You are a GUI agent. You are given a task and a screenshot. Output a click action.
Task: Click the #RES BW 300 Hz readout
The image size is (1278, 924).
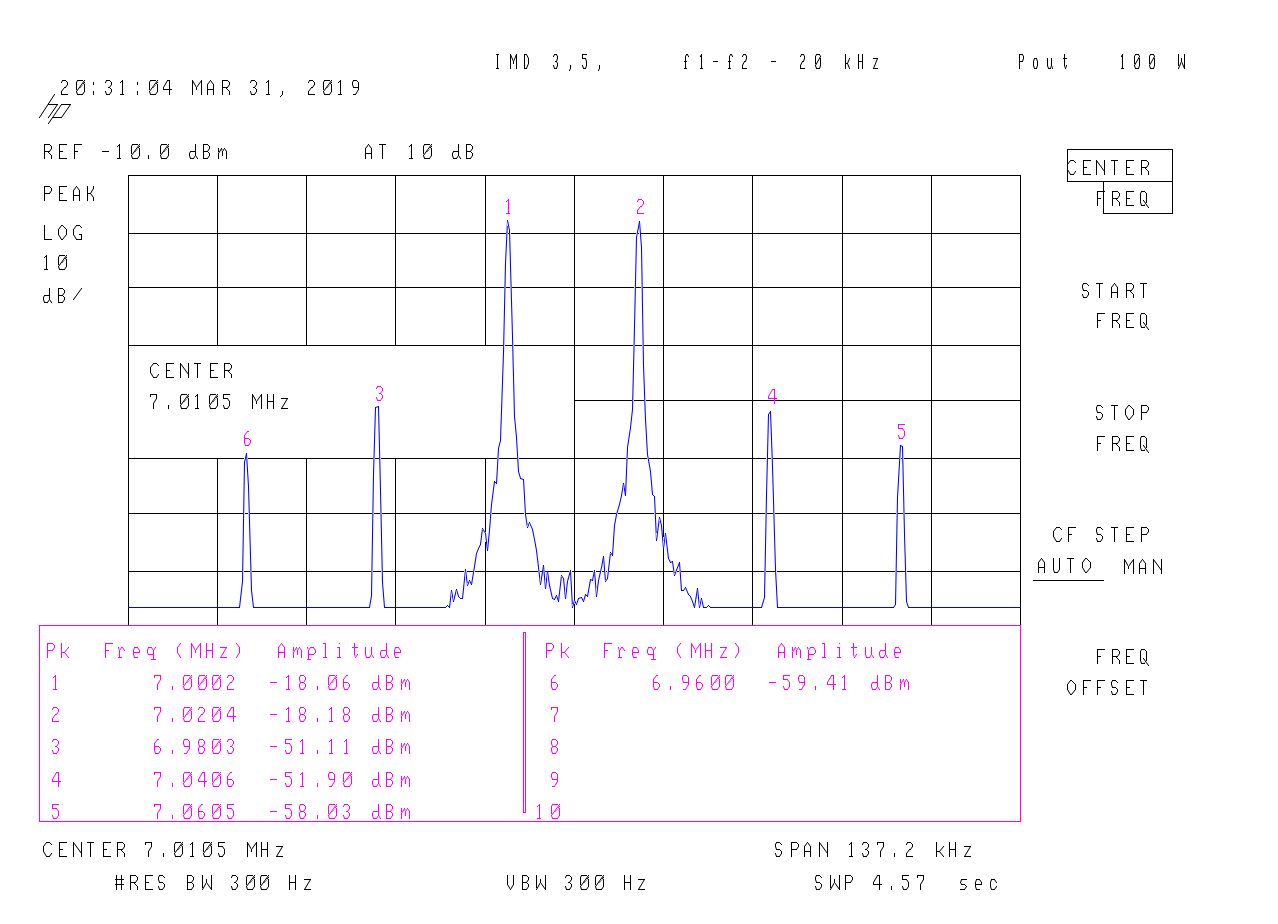coord(214,883)
